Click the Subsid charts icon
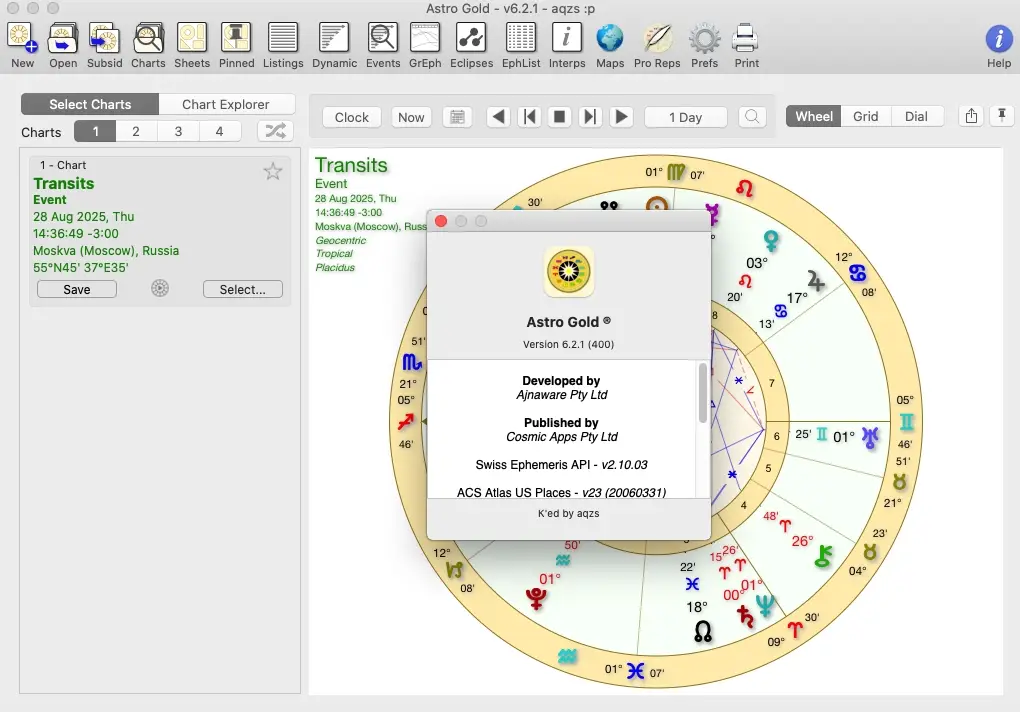 point(104,38)
